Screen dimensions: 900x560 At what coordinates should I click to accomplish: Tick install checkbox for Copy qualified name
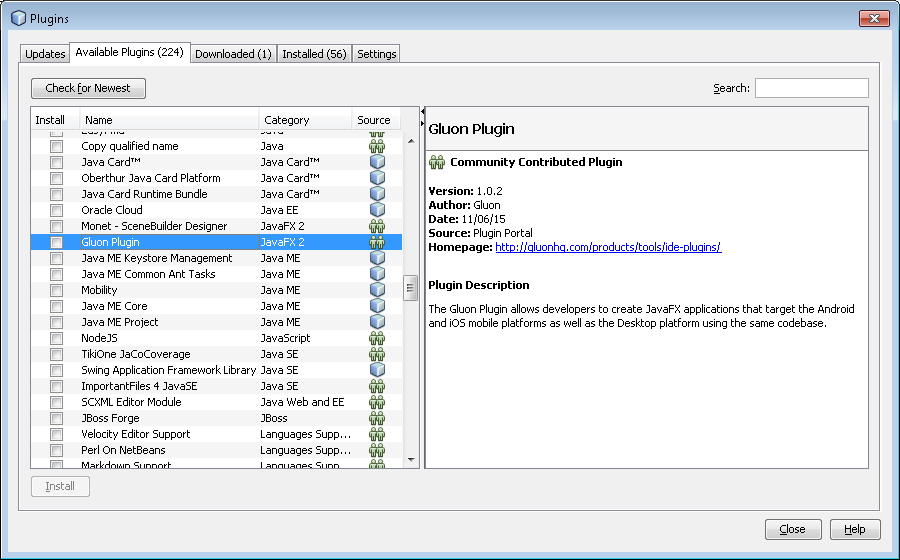pos(56,146)
